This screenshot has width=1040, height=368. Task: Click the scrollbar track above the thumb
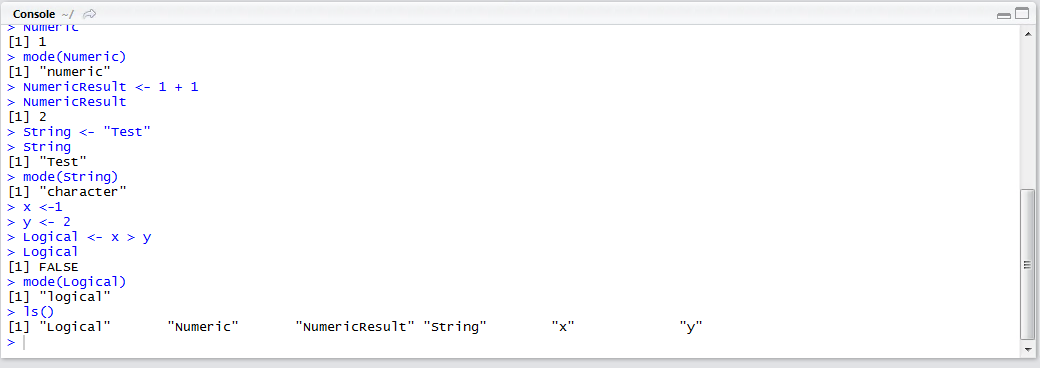click(1027, 114)
